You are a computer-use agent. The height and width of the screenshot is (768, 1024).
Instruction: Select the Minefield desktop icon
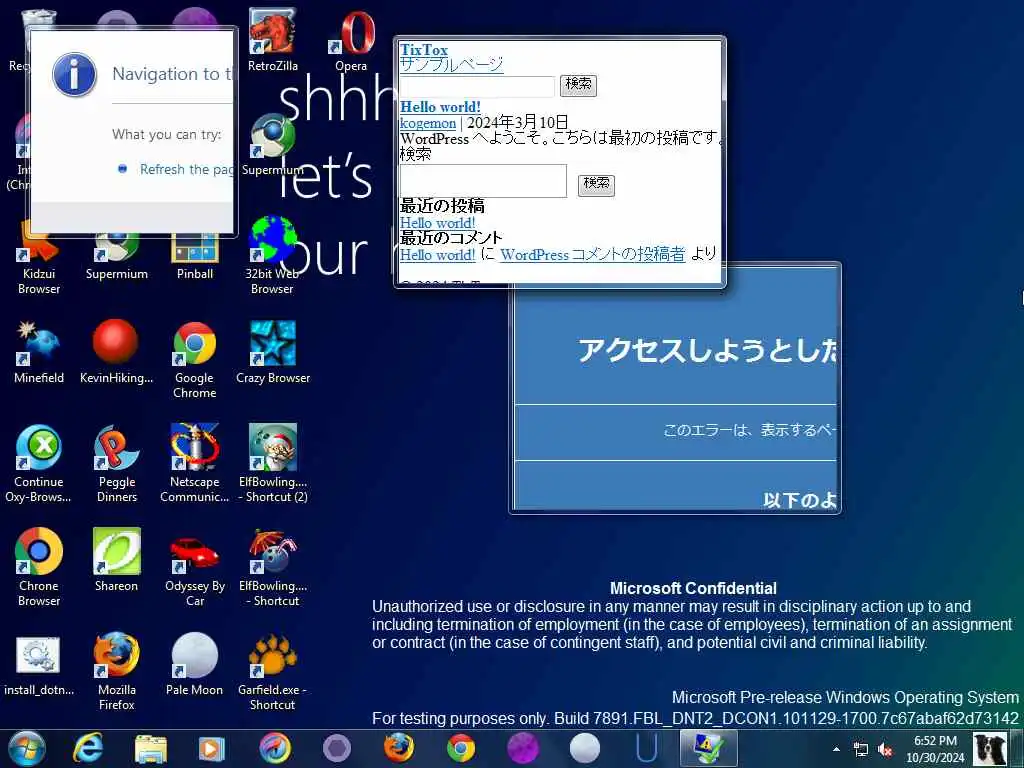point(39,351)
